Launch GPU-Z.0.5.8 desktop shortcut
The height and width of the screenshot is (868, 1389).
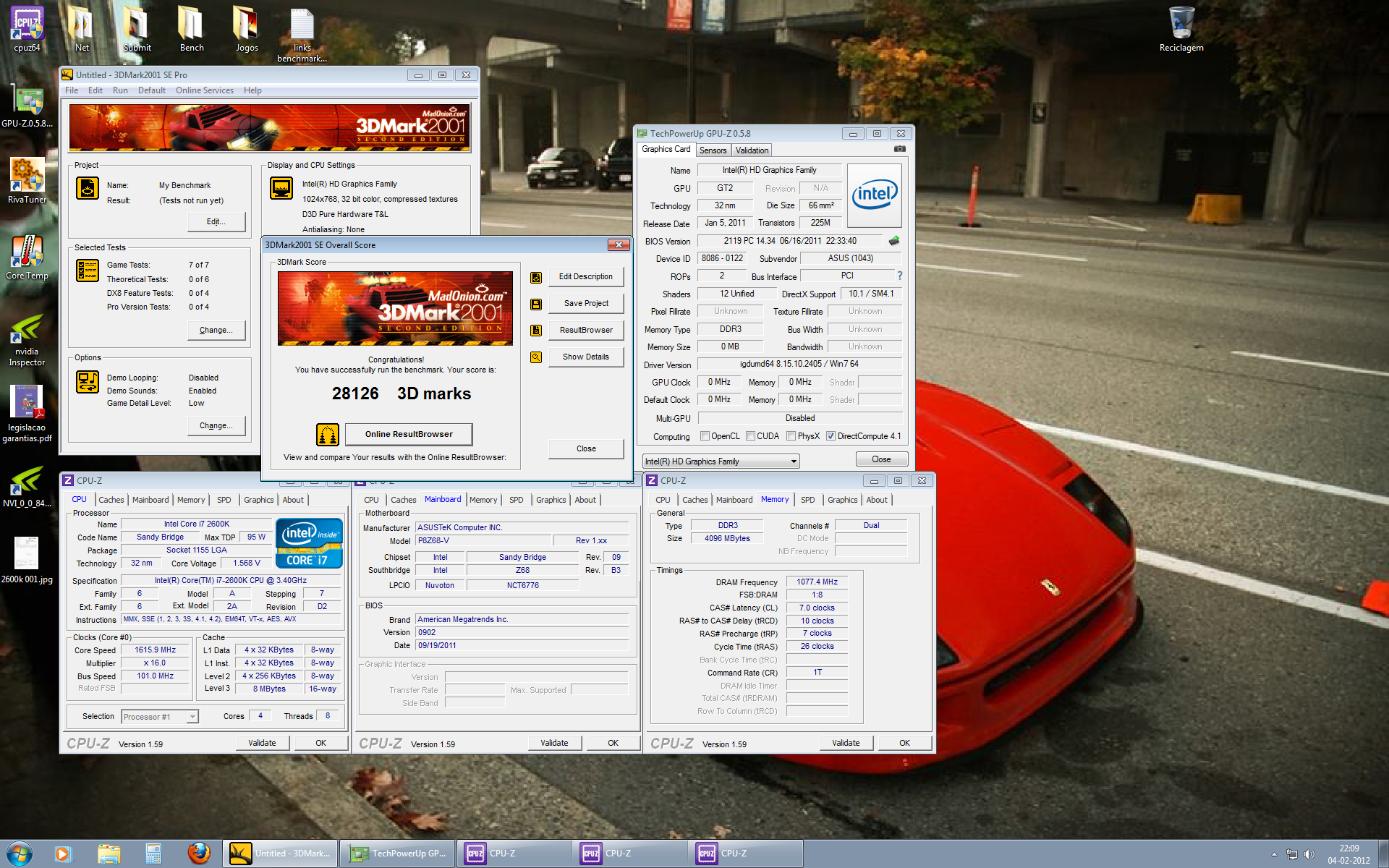tap(27, 107)
